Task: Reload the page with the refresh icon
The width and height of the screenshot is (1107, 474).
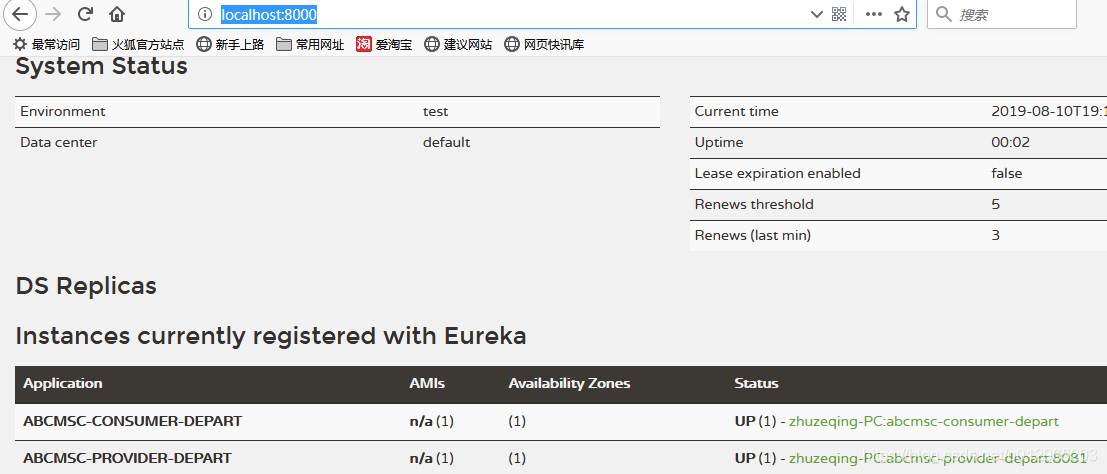Action: coord(85,14)
